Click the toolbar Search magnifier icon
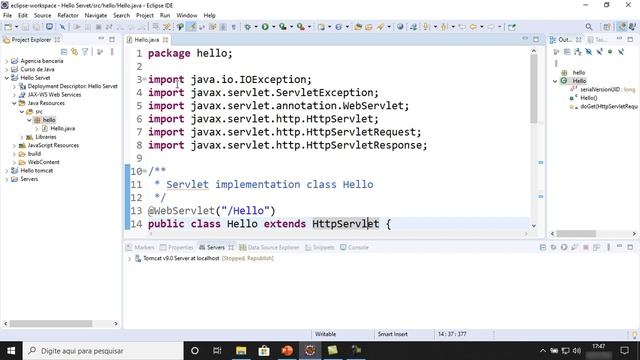Image resolution: width=640 pixels, height=360 pixels. coord(589,27)
